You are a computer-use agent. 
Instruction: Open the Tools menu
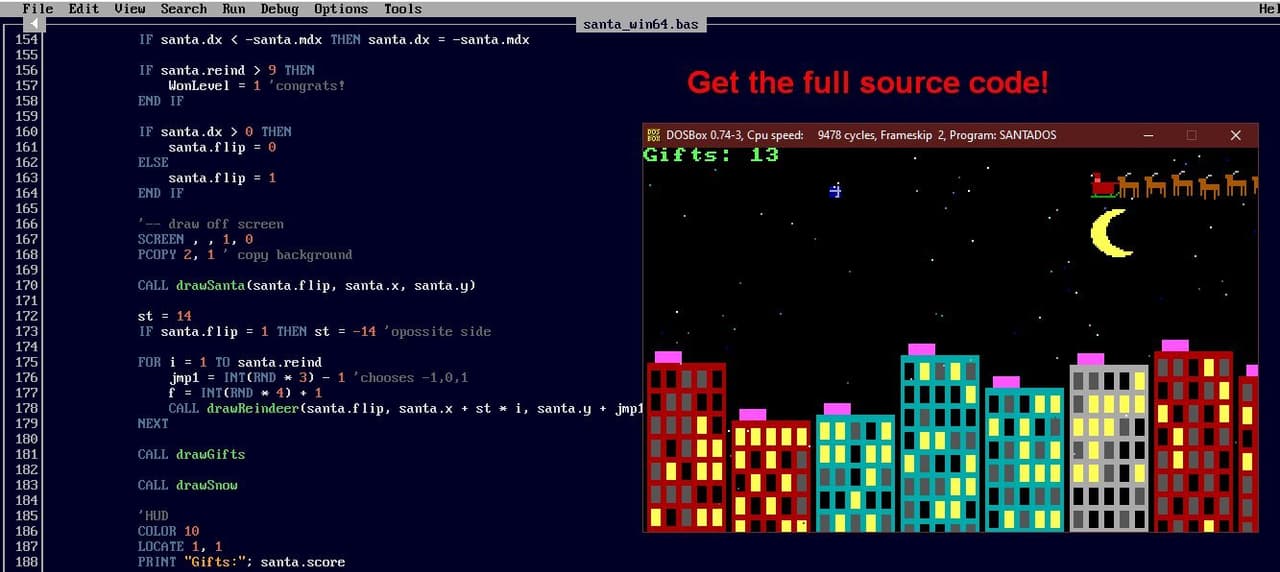(403, 9)
